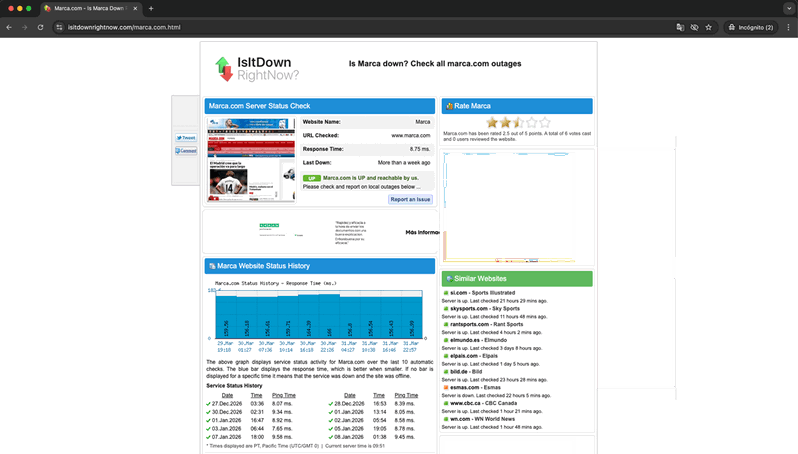
Task: Click the Rate Marca header icon
Action: [x=449, y=106]
